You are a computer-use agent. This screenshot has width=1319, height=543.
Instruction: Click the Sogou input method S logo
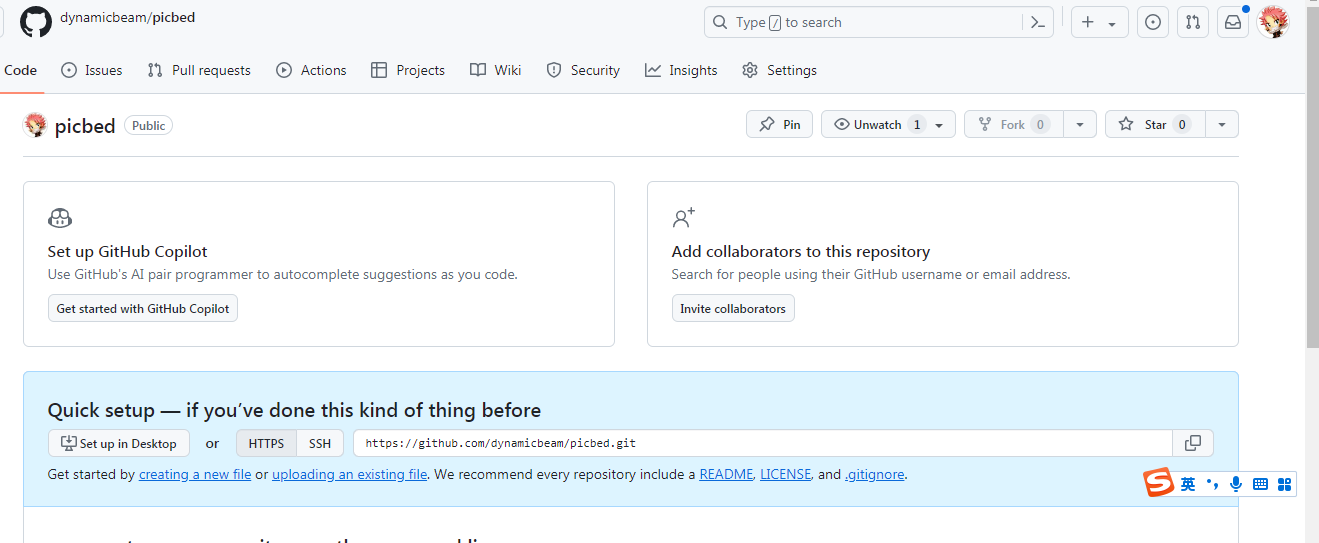[1159, 484]
